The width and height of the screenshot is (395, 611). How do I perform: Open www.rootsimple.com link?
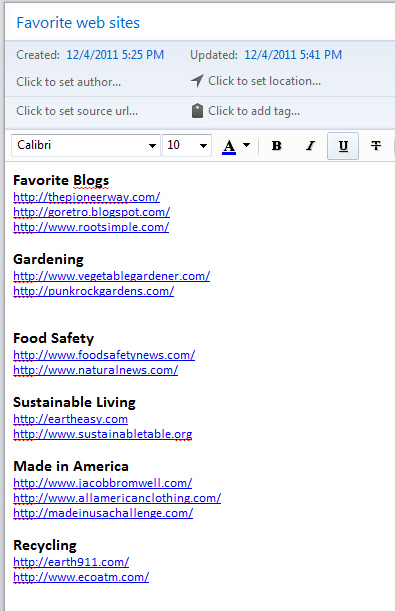[91, 227]
